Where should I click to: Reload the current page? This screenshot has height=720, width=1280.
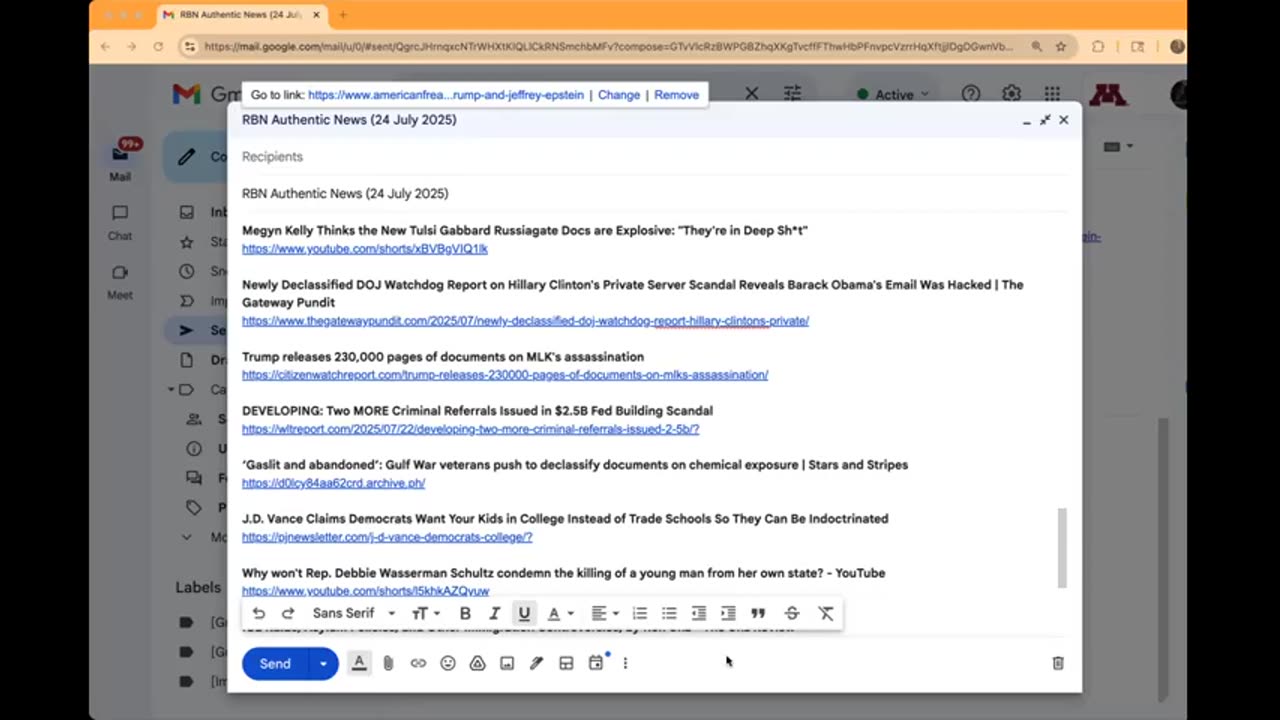click(158, 46)
